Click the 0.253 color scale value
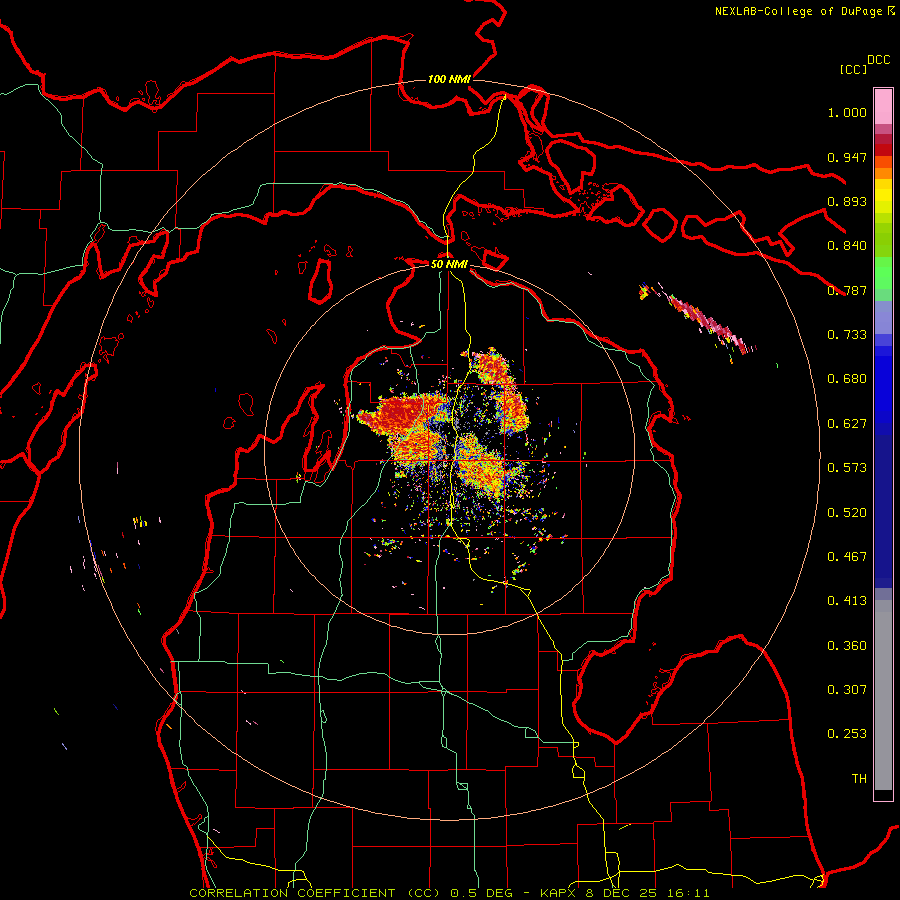 847,734
